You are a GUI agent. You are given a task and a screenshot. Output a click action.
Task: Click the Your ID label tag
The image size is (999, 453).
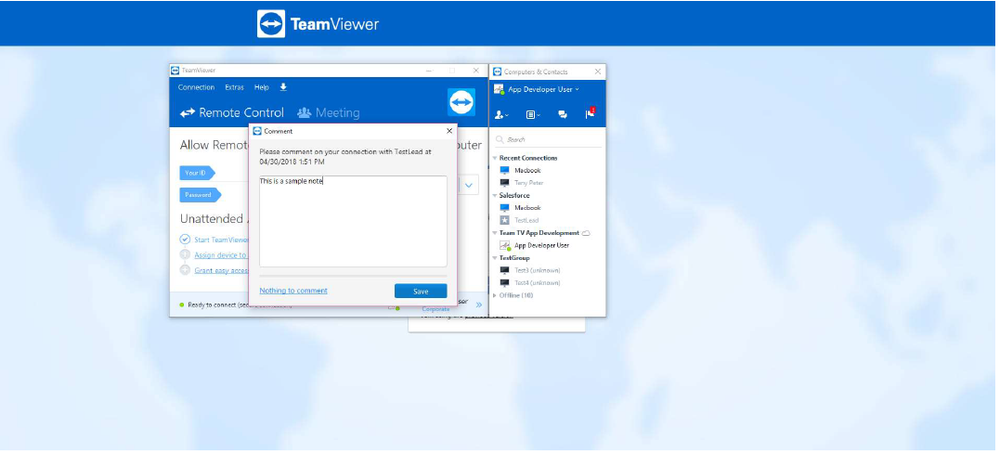point(197,173)
